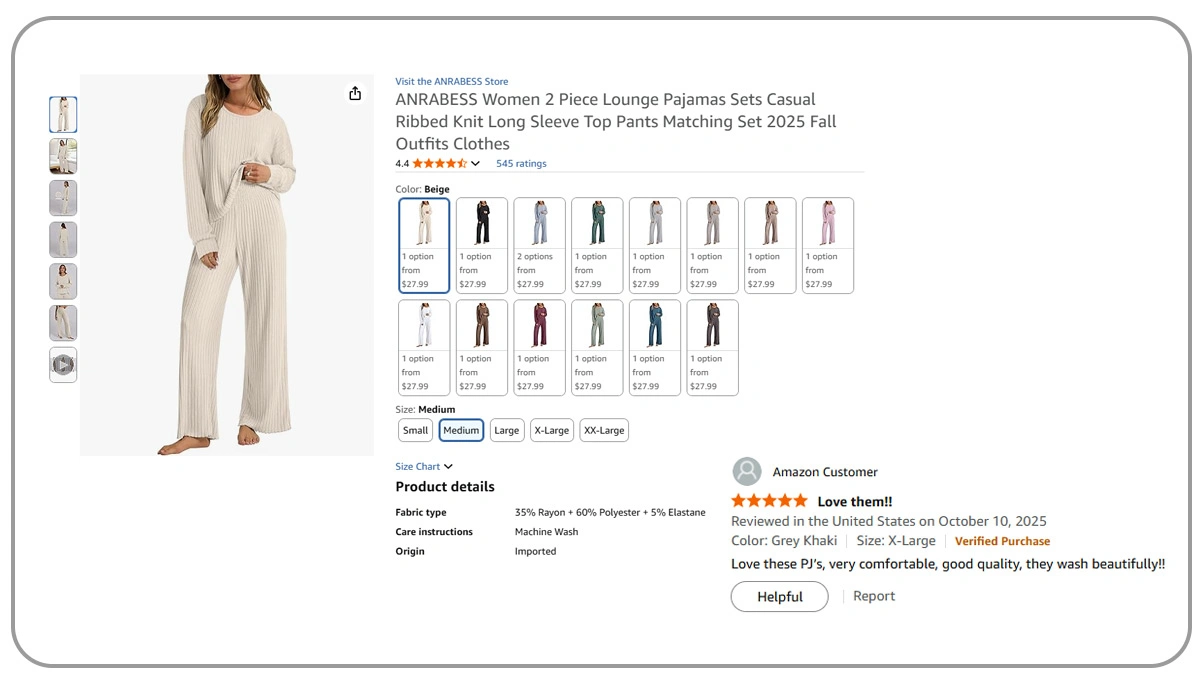The image size is (1202, 684).
Task: Open the 545 ratings link
Action: [521, 164]
